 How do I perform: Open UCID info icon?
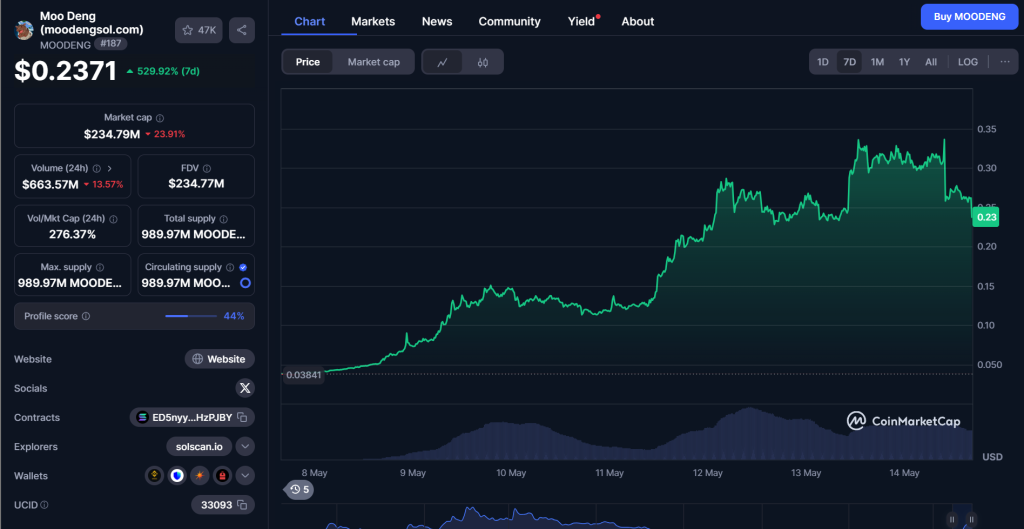tap(44, 505)
